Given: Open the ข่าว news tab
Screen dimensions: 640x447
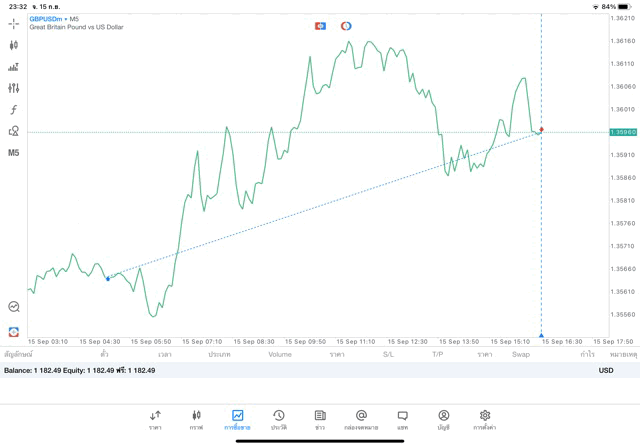Looking at the screenshot, I should [320, 419].
